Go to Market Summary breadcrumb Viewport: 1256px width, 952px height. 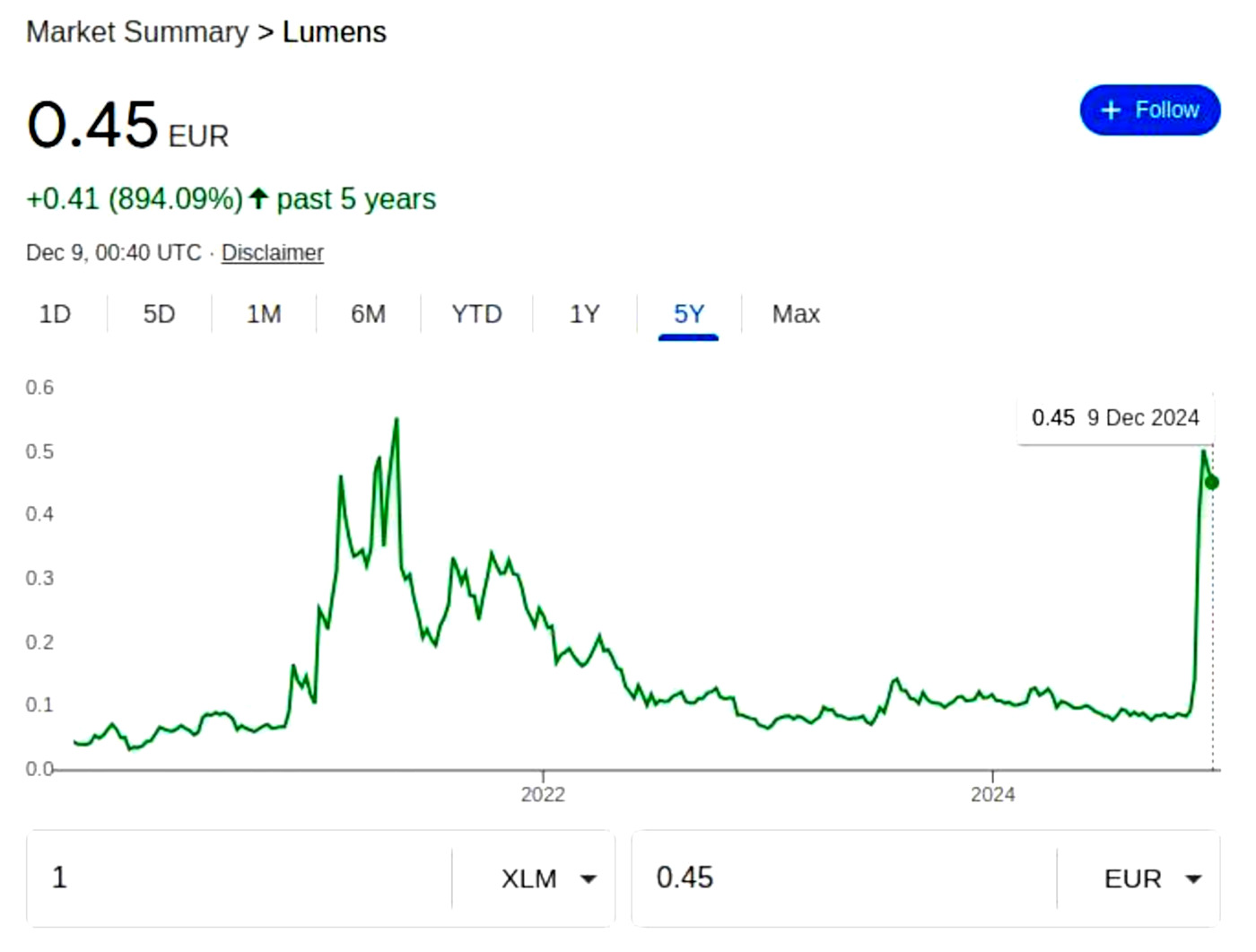pyautogui.click(x=137, y=32)
